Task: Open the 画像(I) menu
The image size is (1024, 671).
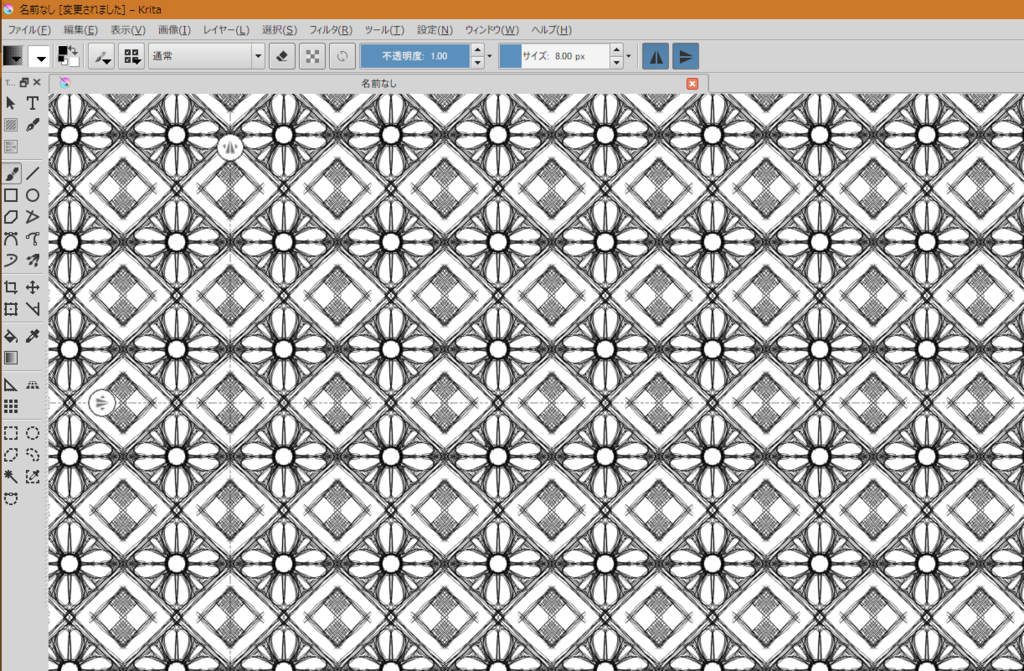Action: [174, 30]
